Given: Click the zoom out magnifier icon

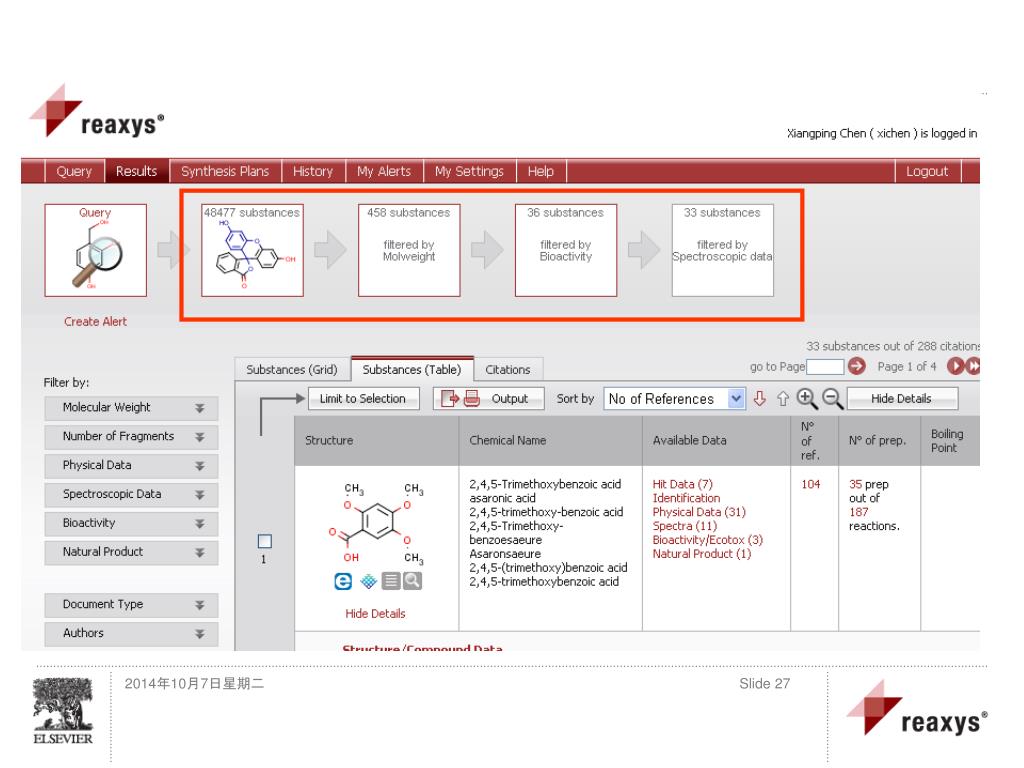Looking at the screenshot, I should 832,398.
